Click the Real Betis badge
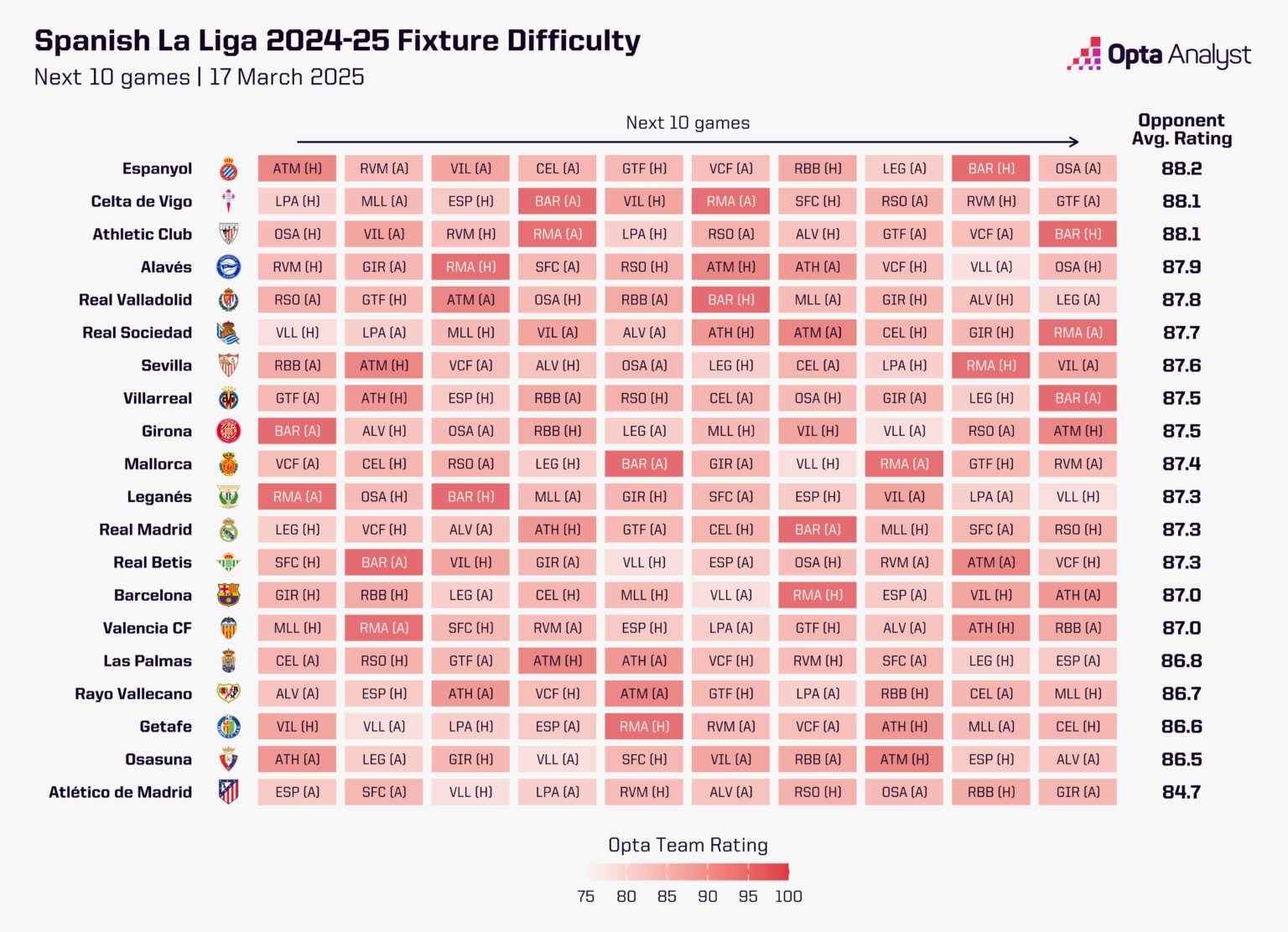The image size is (1288, 932). pos(228,562)
